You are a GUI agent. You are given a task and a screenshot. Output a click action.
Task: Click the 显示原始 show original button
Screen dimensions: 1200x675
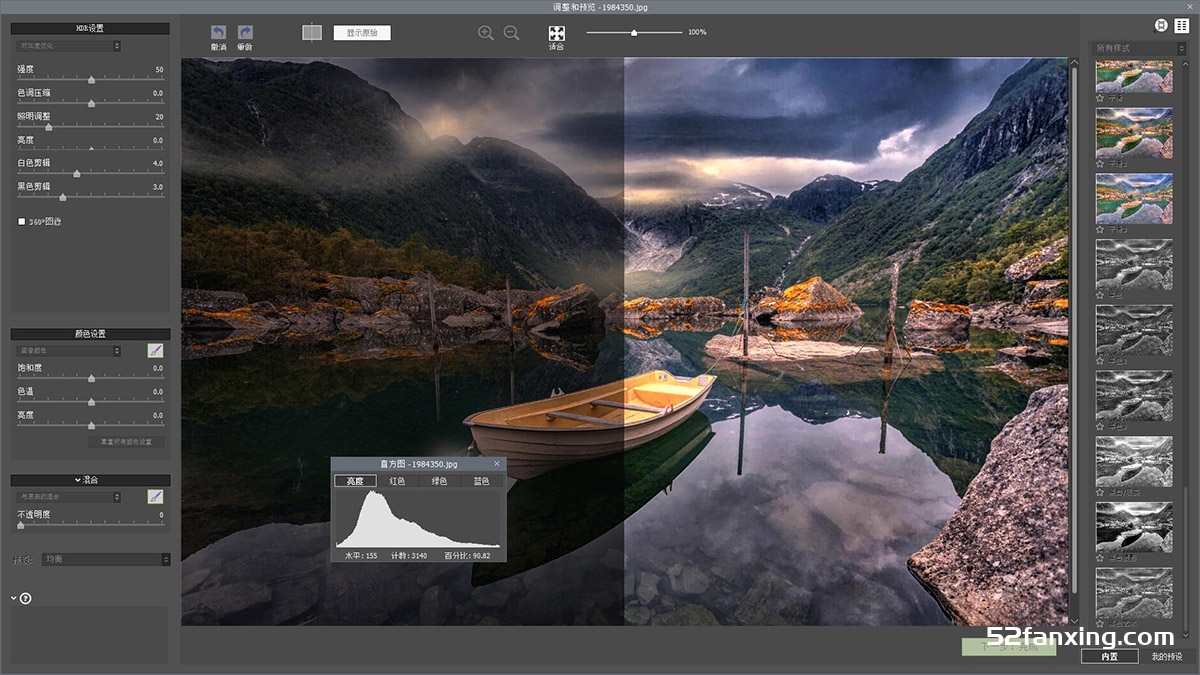362,33
